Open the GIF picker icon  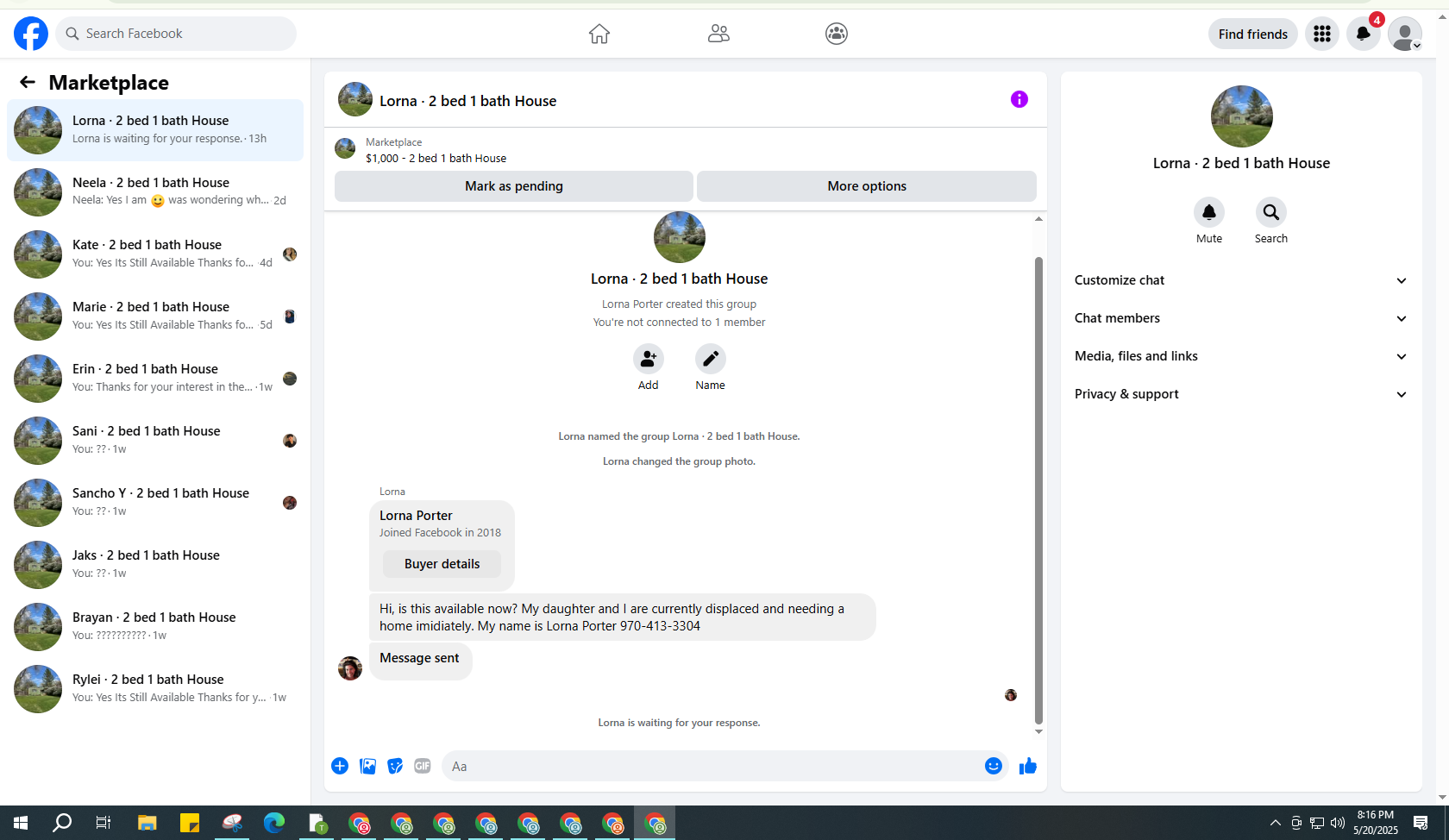click(x=423, y=766)
